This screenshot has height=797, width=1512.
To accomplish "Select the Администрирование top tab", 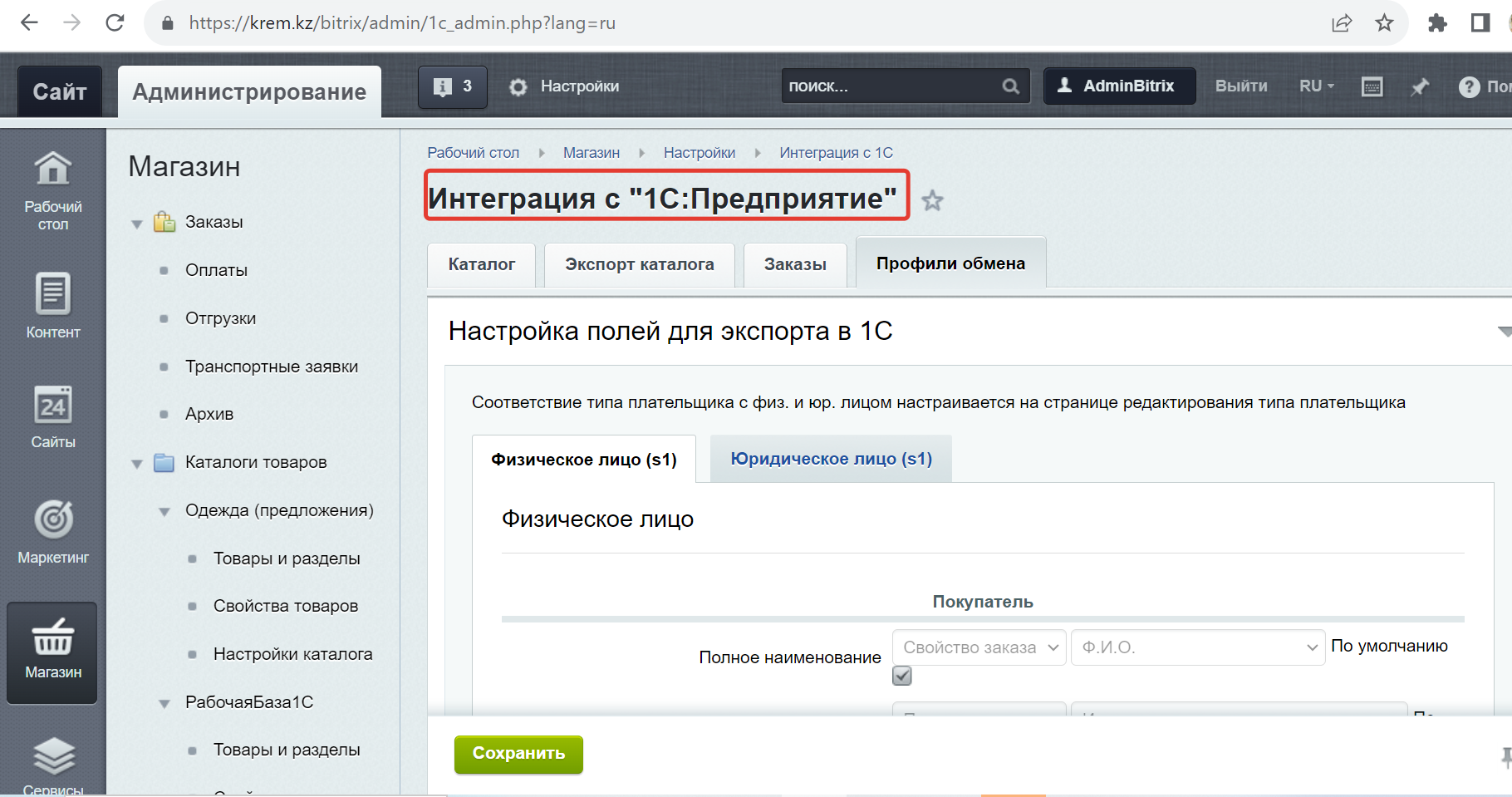I will 249,91.
